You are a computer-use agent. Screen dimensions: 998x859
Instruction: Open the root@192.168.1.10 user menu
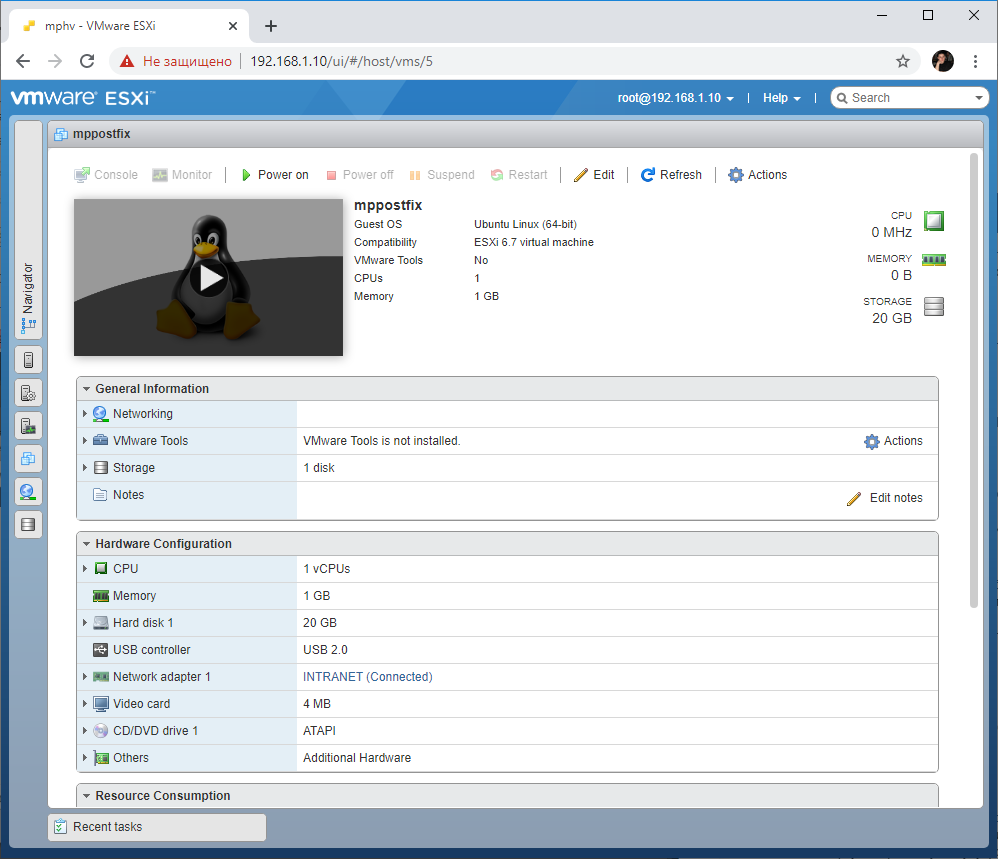(x=675, y=98)
